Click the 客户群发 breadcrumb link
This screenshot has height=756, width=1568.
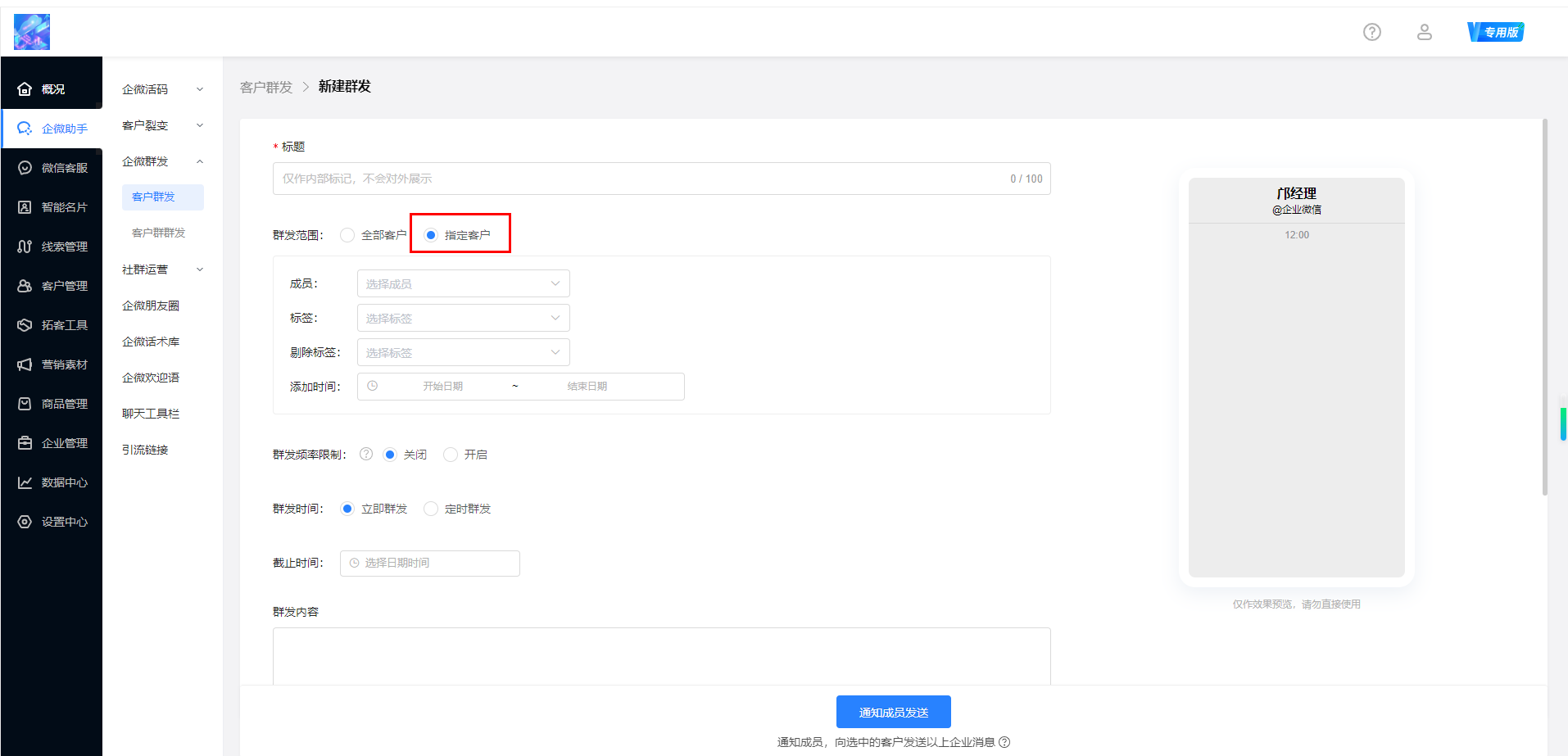pos(265,87)
